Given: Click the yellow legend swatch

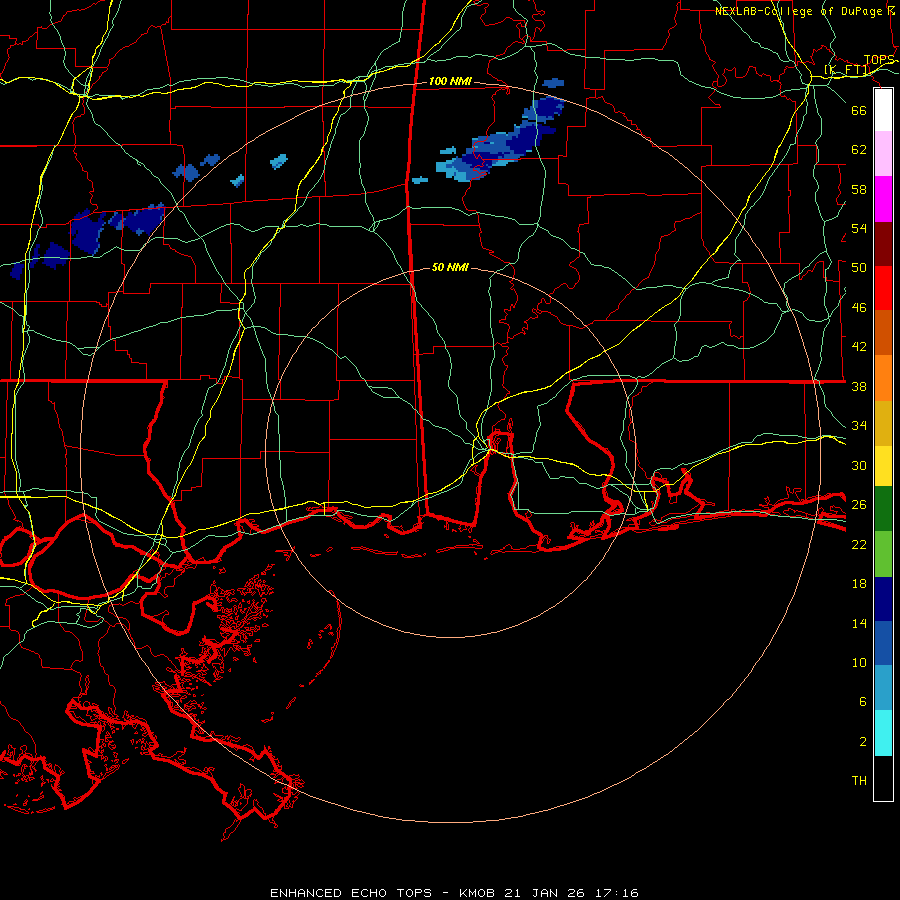Looking at the screenshot, I should point(883,465).
